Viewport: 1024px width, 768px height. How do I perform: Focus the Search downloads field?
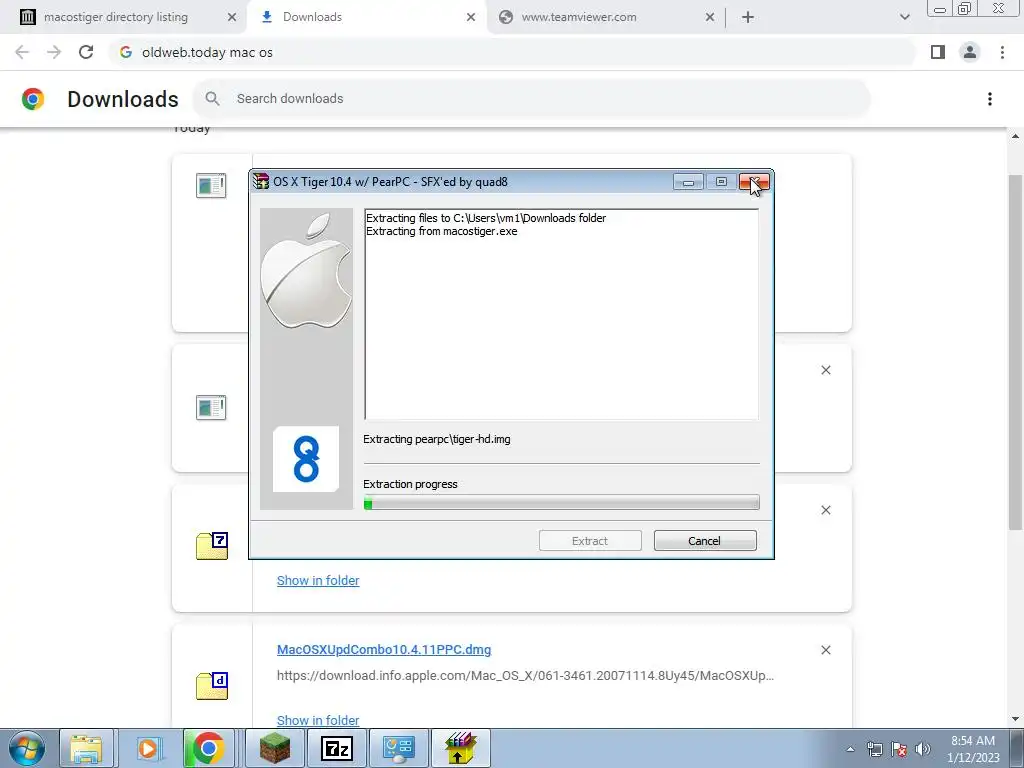pos(532,99)
